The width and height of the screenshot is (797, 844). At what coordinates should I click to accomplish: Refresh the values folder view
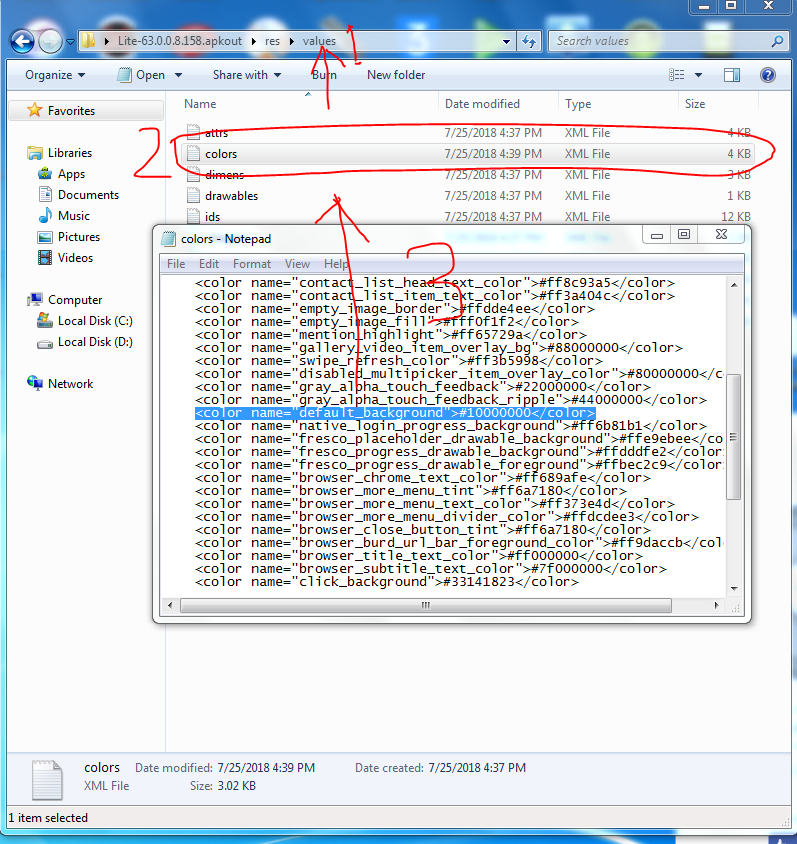[x=529, y=41]
